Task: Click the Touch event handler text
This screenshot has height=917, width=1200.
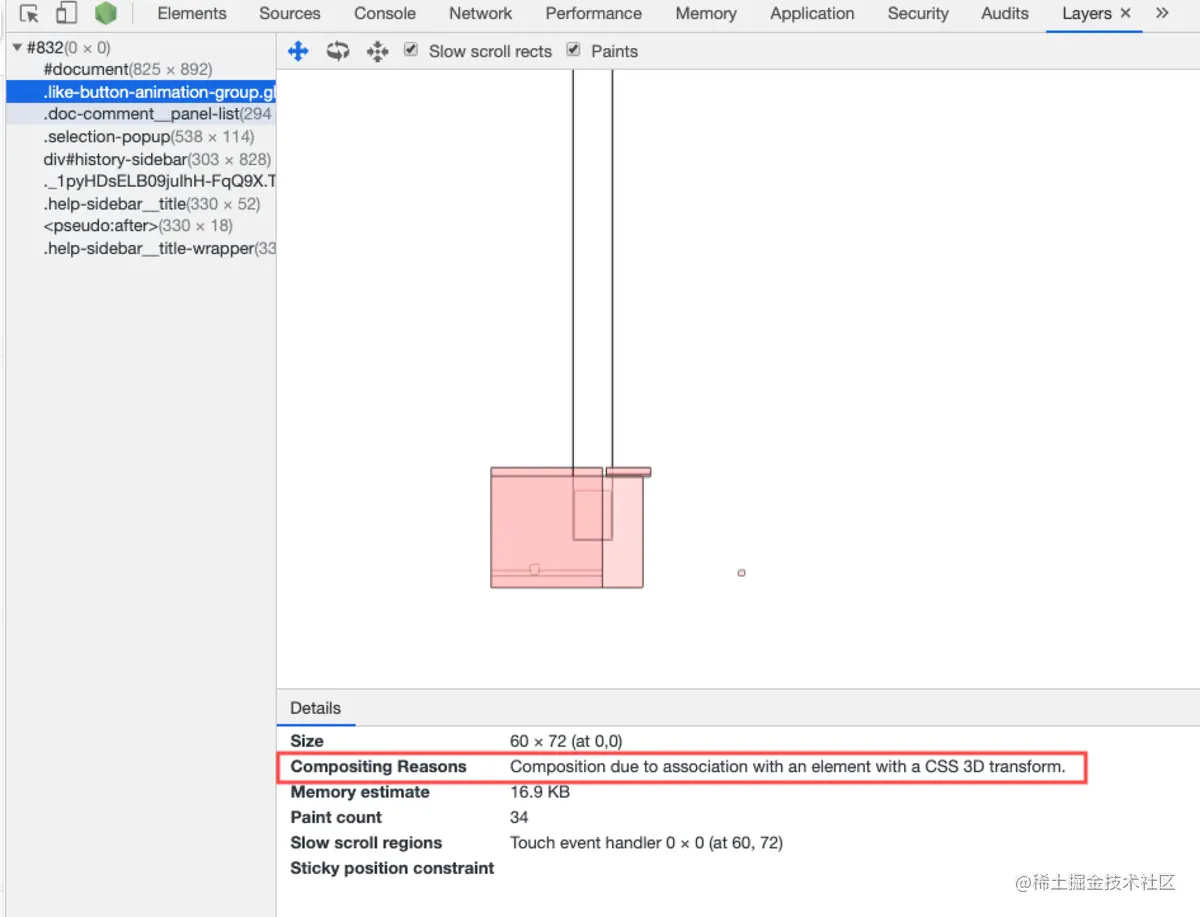Action: [x=646, y=843]
